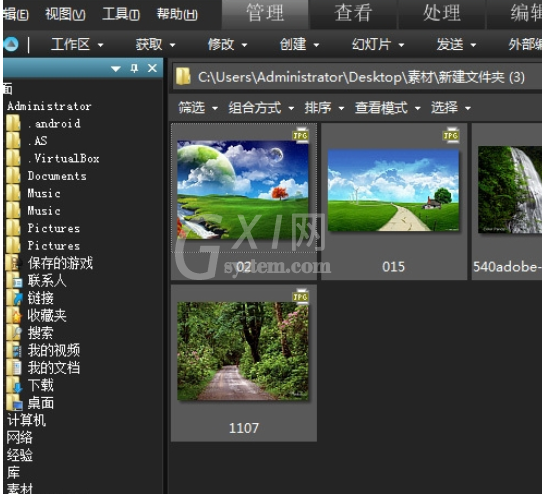Click the folder path address field
Viewport: 542px width, 494px height.
(x=357, y=76)
